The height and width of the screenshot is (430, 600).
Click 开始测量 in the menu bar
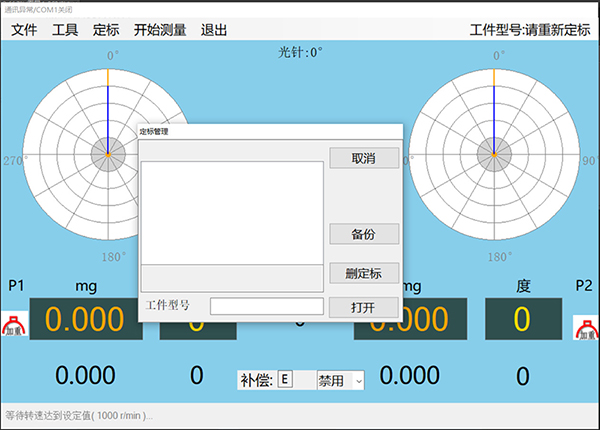click(x=160, y=30)
